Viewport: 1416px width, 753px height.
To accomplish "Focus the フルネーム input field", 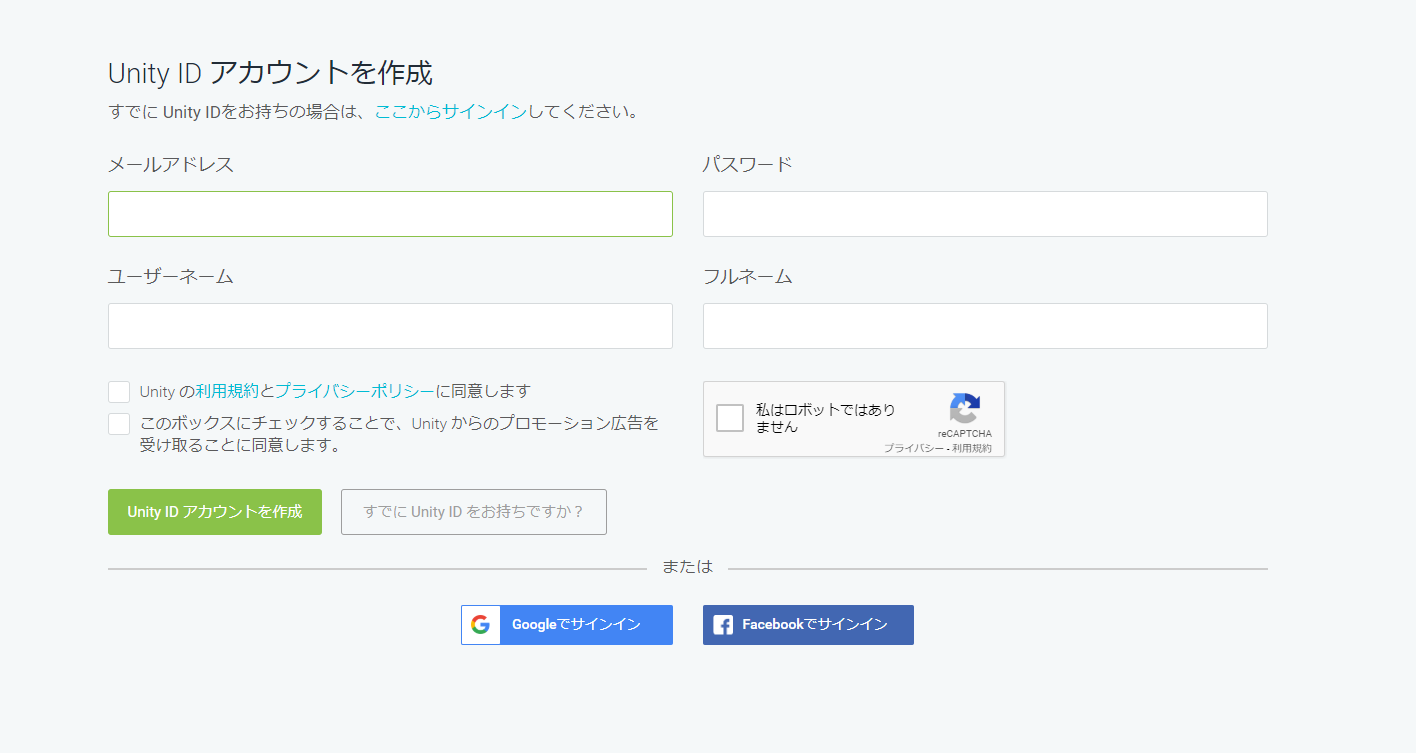I will pyautogui.click(x=985, y=326).
